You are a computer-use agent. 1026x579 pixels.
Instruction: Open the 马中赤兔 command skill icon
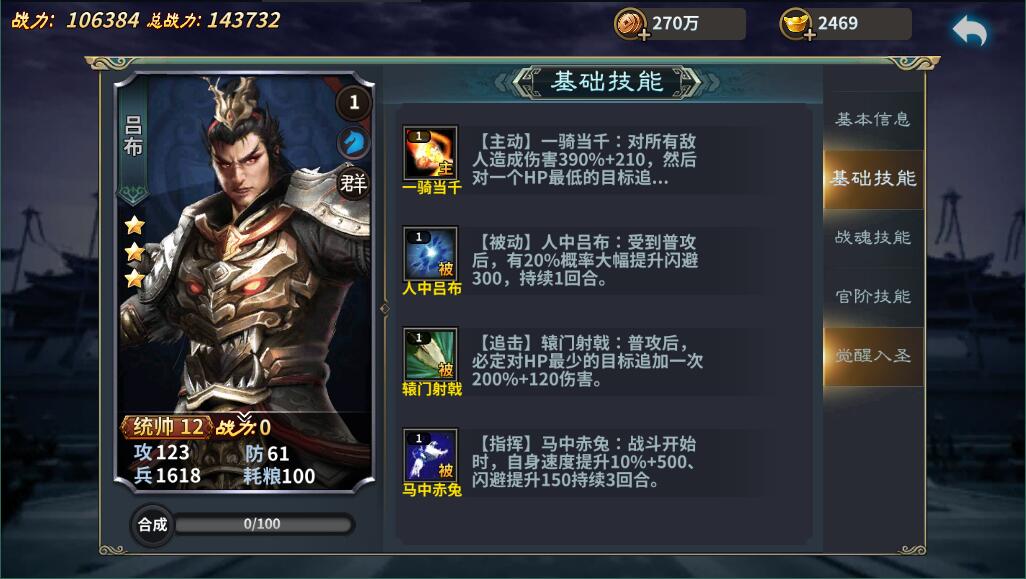(430, 455)
